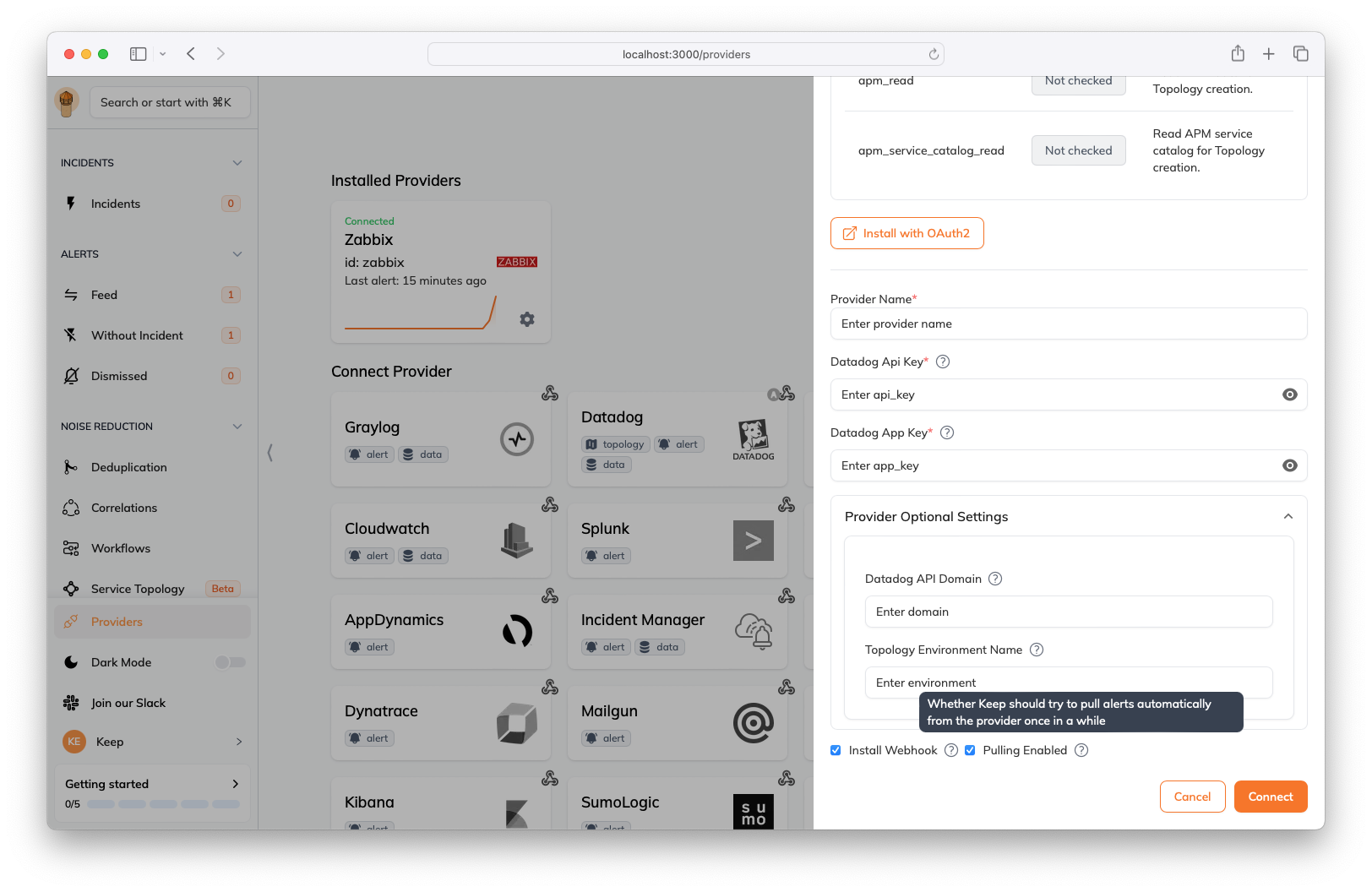Screen dimensions: 1372x892
Task: Click the Mailgun logo icon
Action: [754, 723]
